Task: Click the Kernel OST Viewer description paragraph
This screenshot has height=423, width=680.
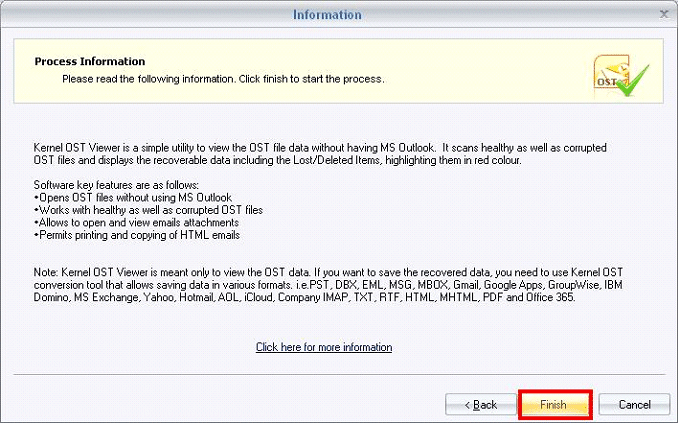Action: click(x=320, y=154)
